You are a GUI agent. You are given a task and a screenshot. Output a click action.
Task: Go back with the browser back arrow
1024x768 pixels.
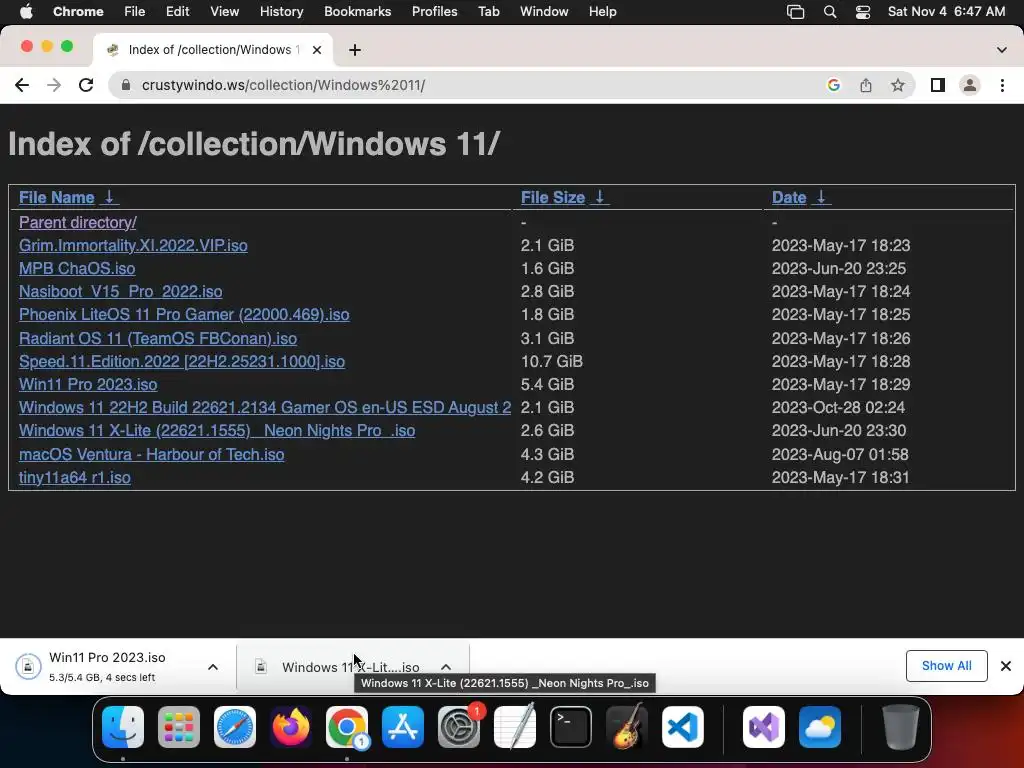point(22,85)
